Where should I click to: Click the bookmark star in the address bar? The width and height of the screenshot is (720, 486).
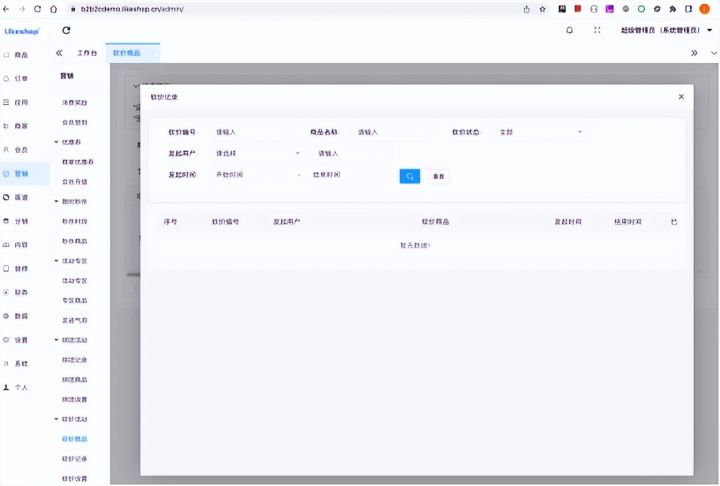542,9
